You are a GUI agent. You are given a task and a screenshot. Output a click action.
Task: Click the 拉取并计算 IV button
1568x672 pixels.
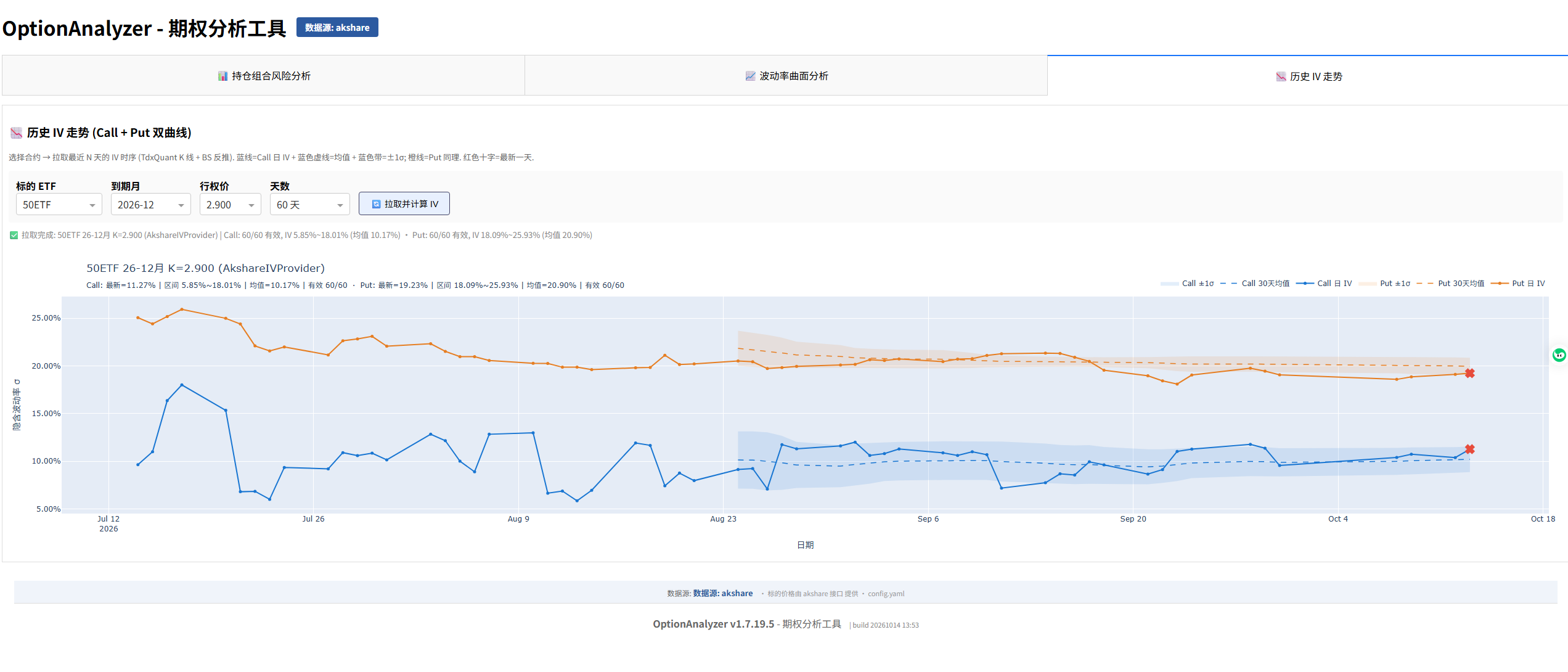click(x=404, y=204)
